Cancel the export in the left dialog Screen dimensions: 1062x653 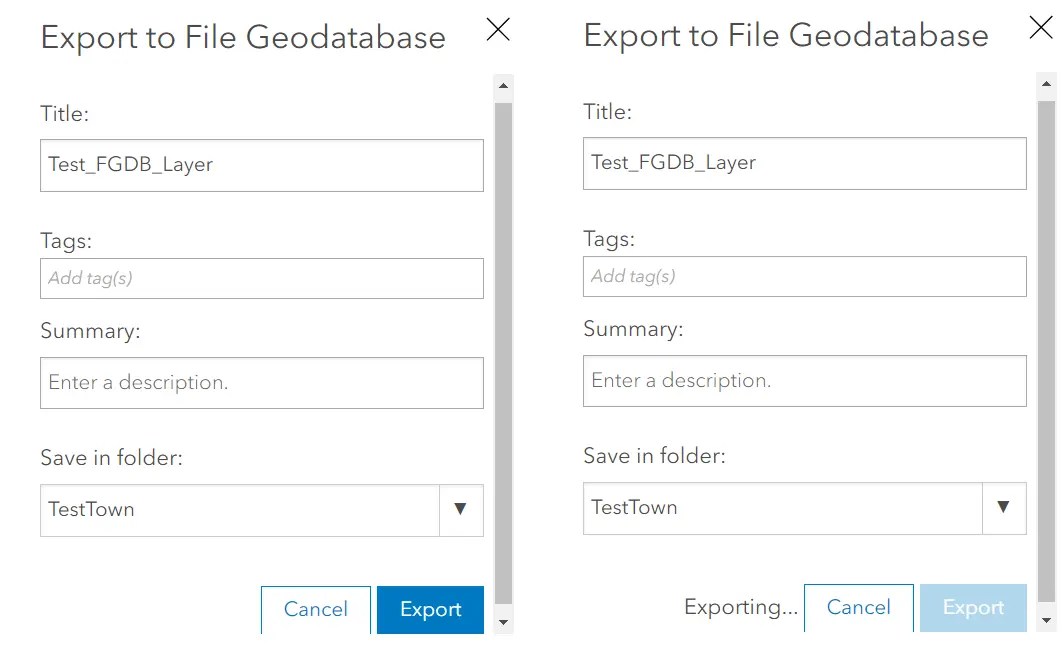click(x=315, y=609)
